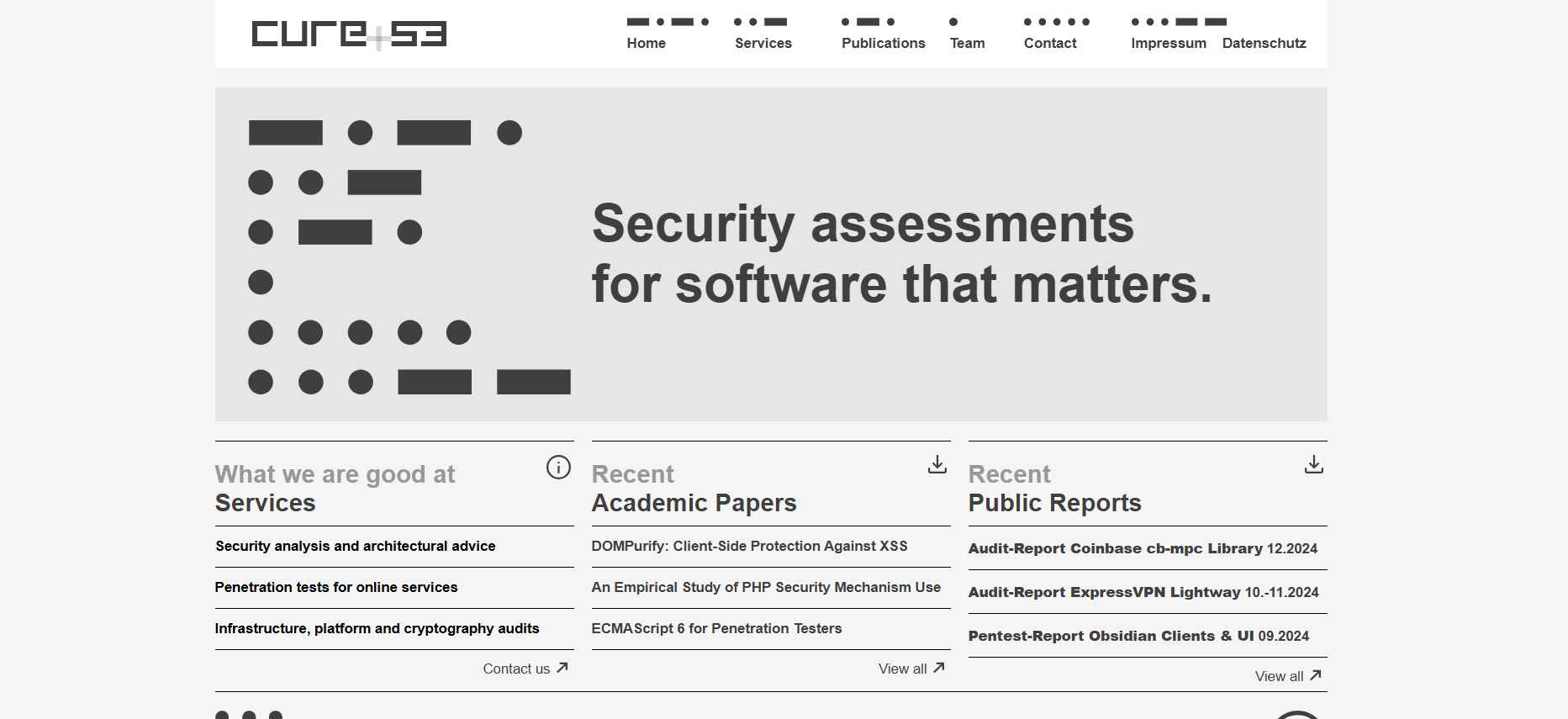Viewport: 1568px width, 719px height.
Task: Open ECMAScript 6 for Penetration Testers
Action: (717, 628)
